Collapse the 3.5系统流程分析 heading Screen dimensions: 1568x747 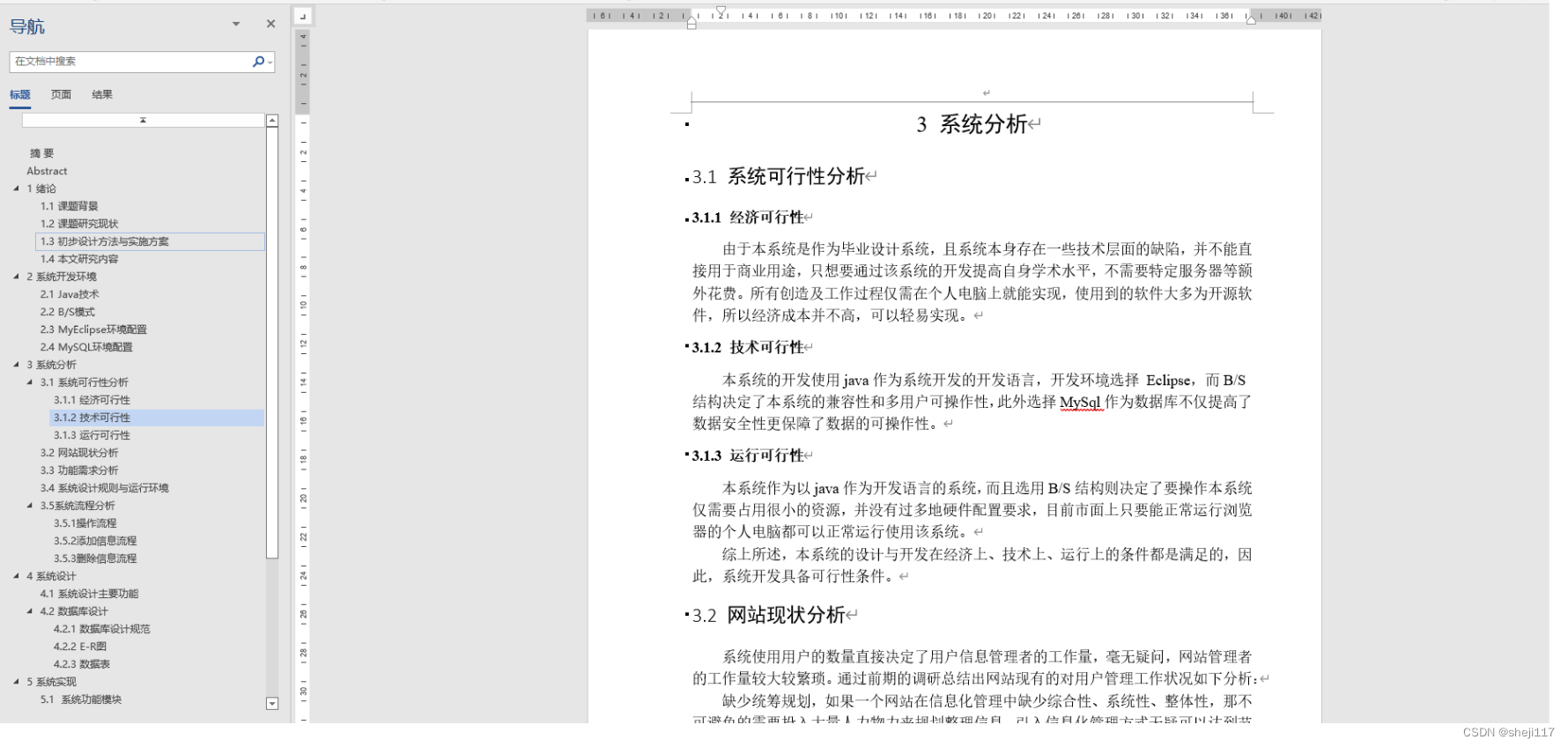click(30, 506)
